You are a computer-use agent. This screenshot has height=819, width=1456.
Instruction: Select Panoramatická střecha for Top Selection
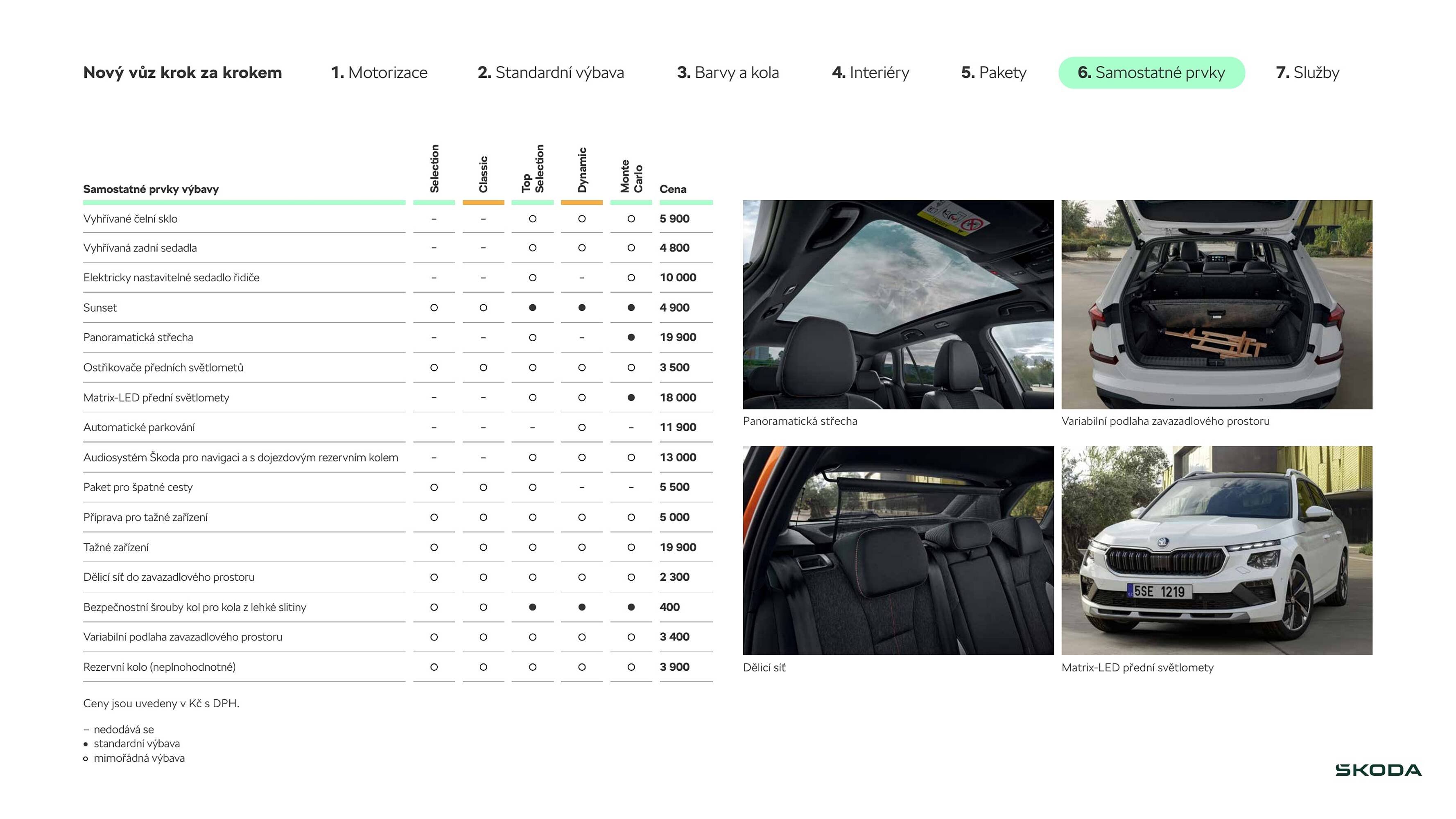click(x=532, y=337)
